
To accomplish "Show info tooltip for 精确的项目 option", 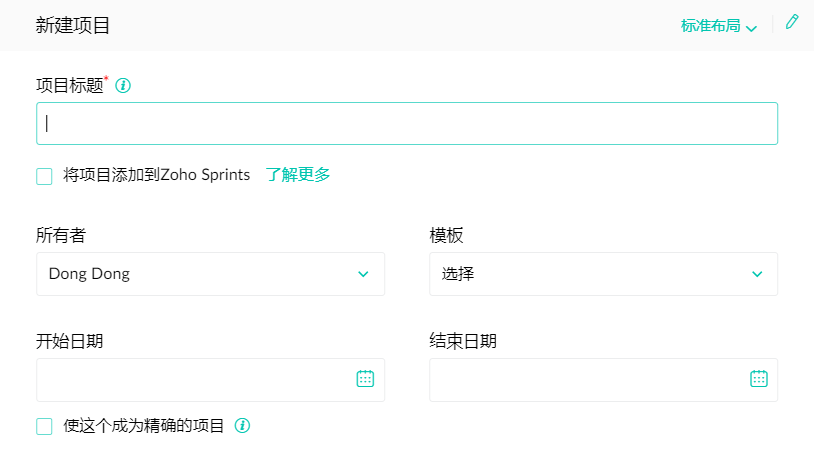I will 242,426.
